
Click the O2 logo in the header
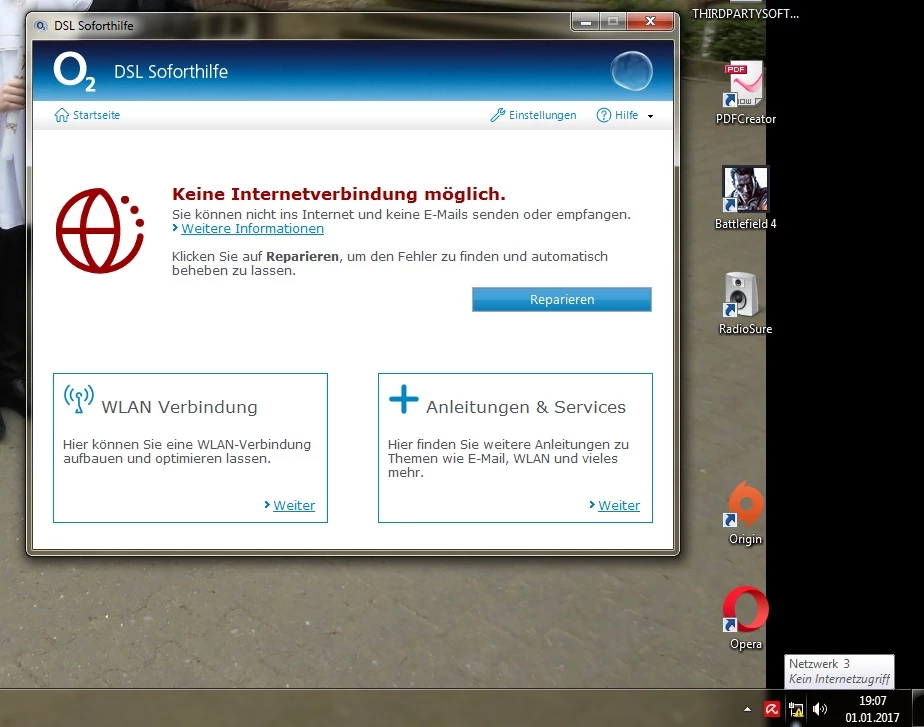pyautogui.click(x=74, y=71)
